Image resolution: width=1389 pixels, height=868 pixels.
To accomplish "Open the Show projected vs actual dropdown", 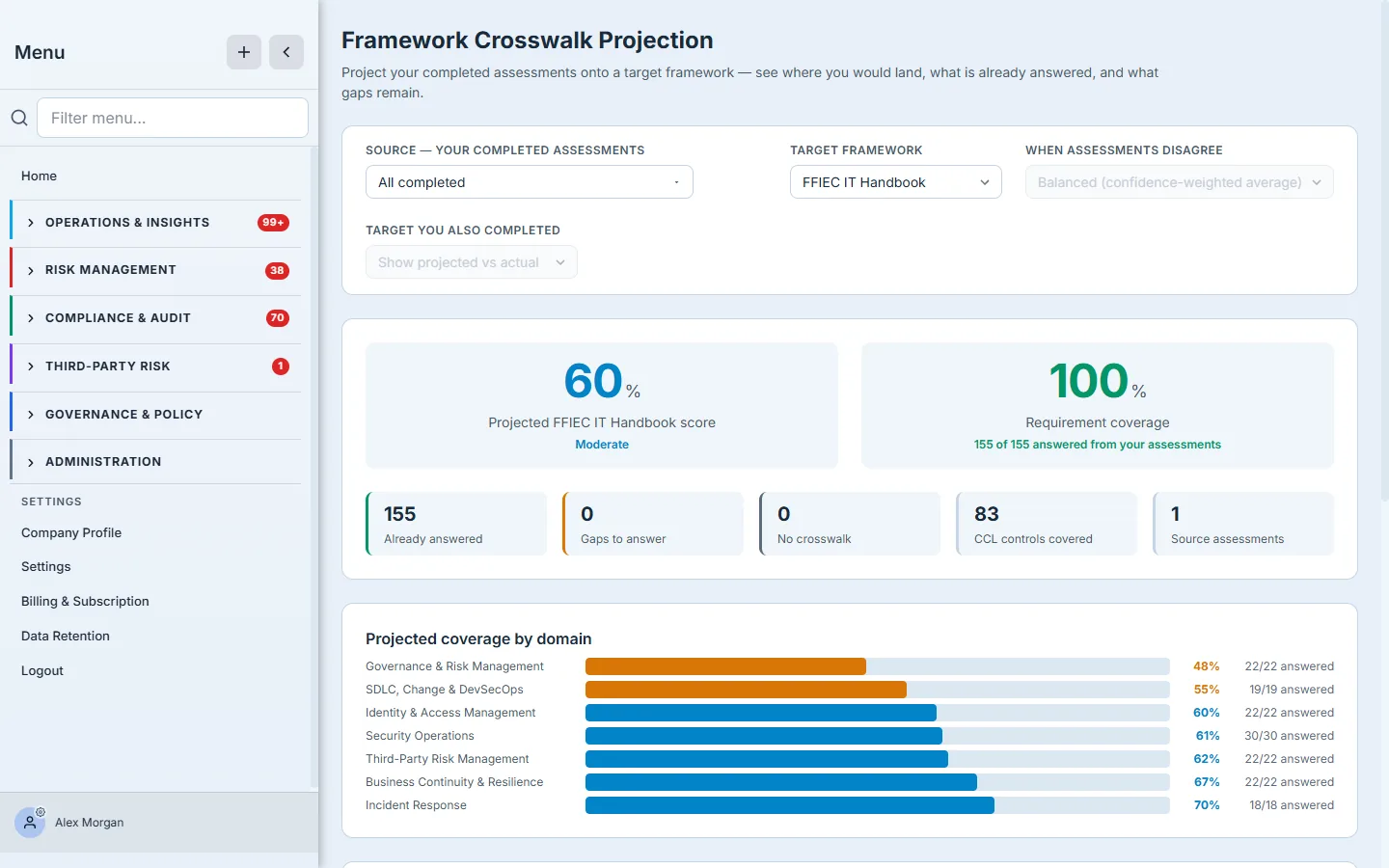I will click(x=472, y=262).
